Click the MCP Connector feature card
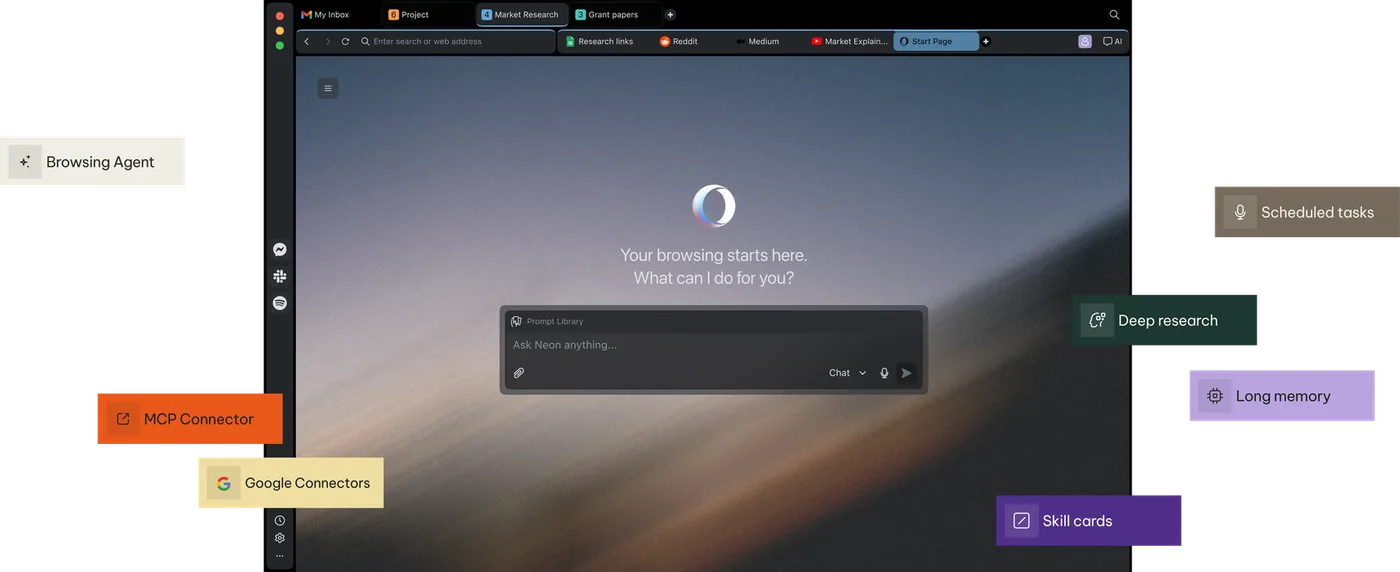Screen dimensions: 1400x572 click(x=190, y=419)
